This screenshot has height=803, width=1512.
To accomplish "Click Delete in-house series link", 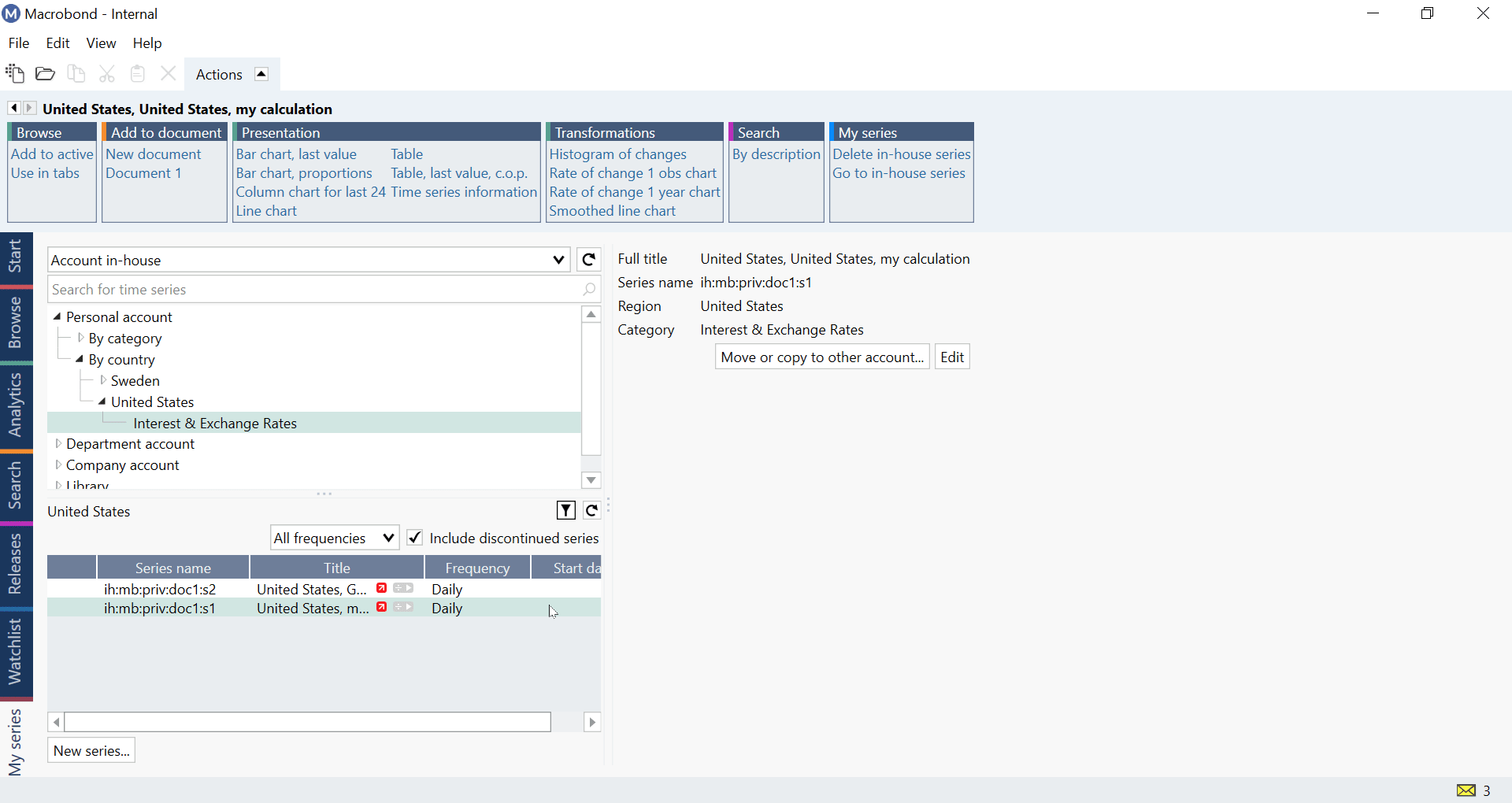I will click(x=902, y=154).
